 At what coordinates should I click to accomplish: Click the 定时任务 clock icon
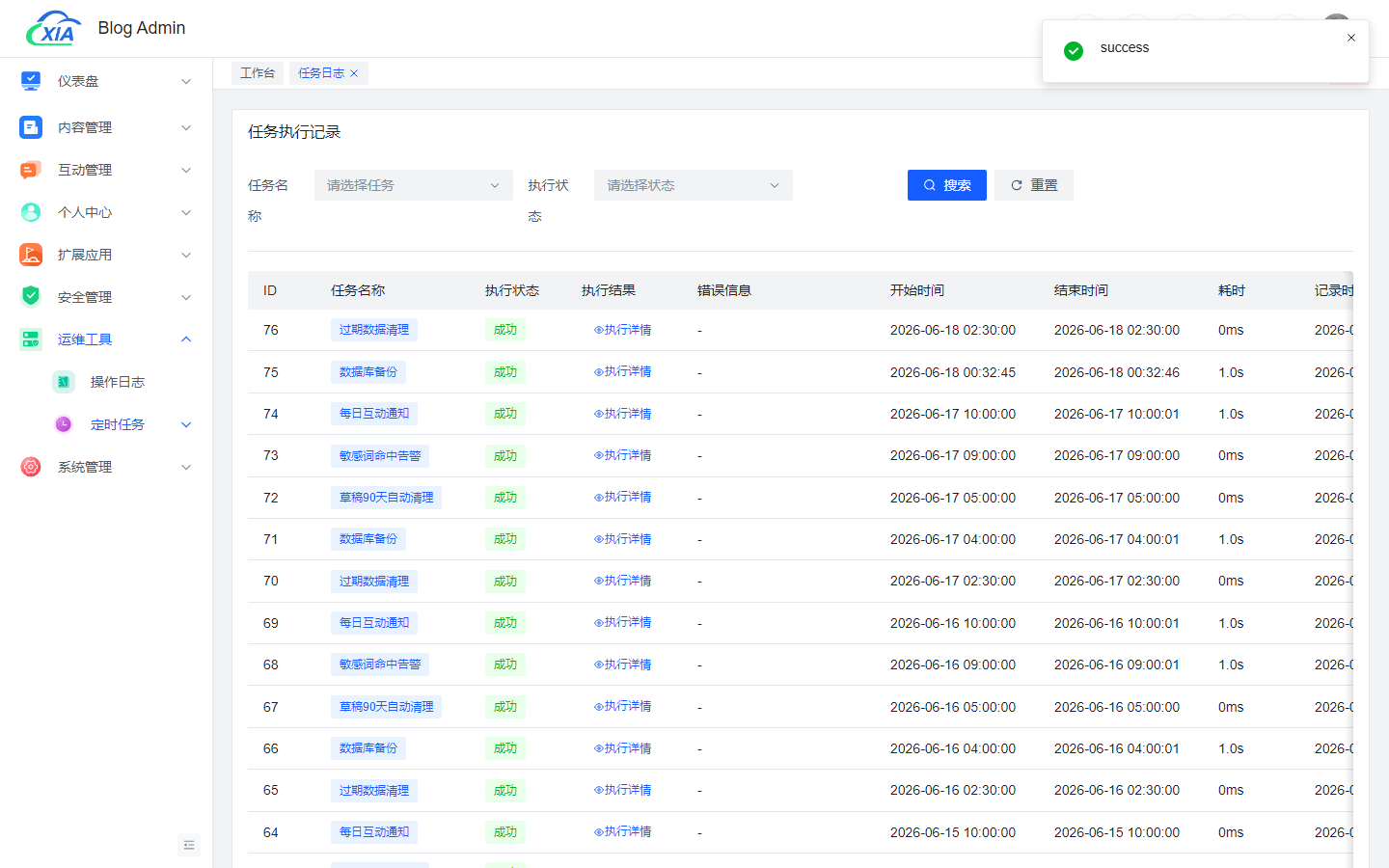click(64, 424)
